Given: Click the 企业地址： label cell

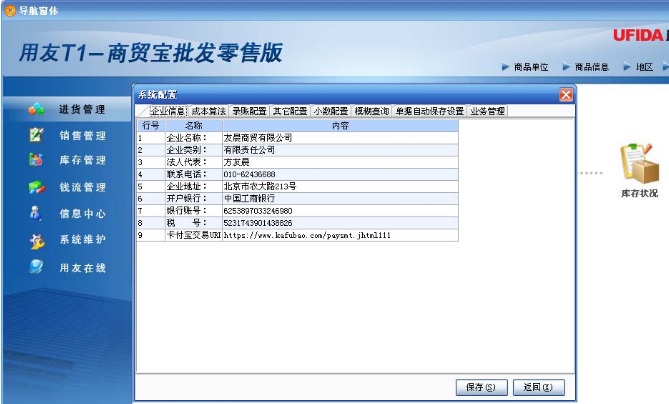Looking at the screenshot, I should click(194, 186).
